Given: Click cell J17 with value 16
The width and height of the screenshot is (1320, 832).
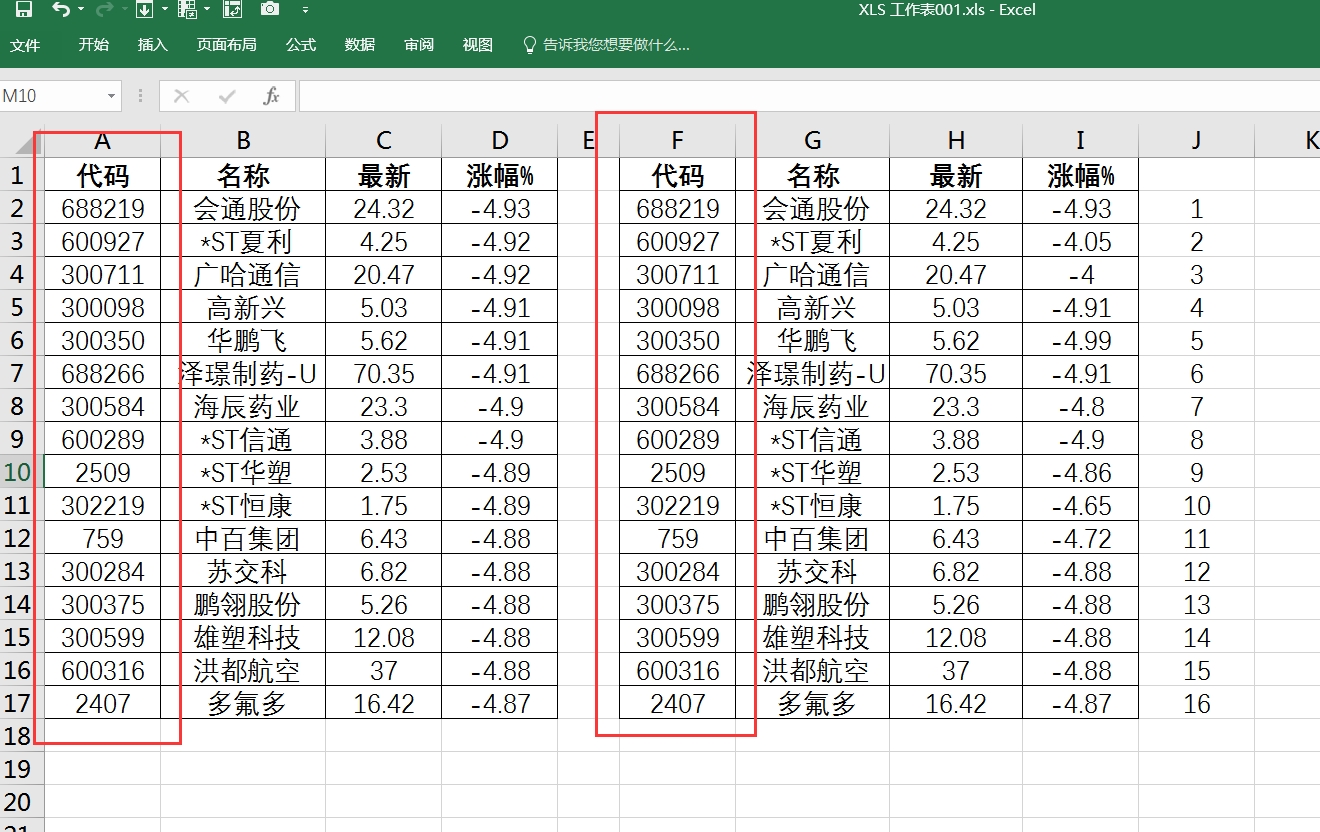Looking at the screenshot, I should pos(1196,703).
